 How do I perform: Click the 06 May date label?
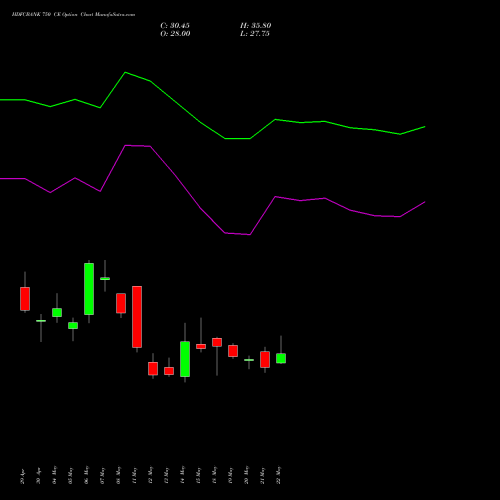[x=86, y=475]
